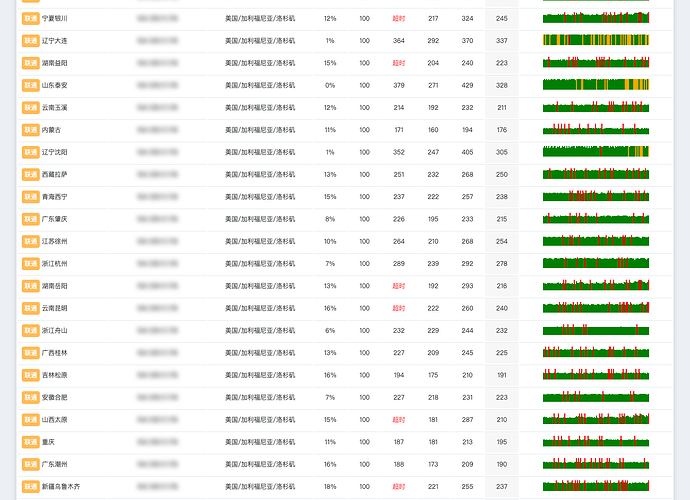Screen dimensions: 690x500
Task: Click the value 278 in 浙江杭州 row
Action: pyautogui.click(x=502, y=264)
